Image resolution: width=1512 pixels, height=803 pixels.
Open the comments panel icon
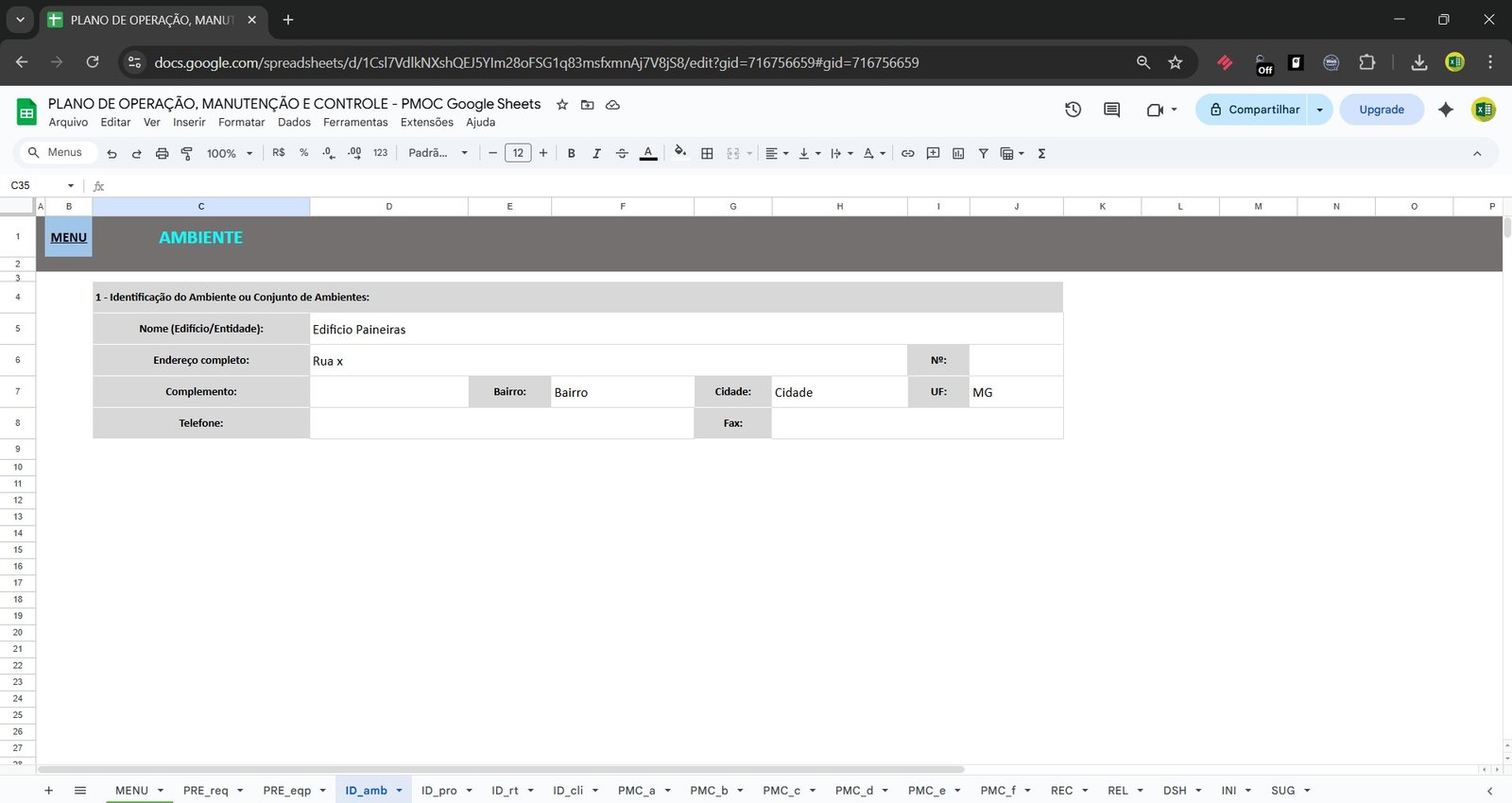click(1111, 110)
